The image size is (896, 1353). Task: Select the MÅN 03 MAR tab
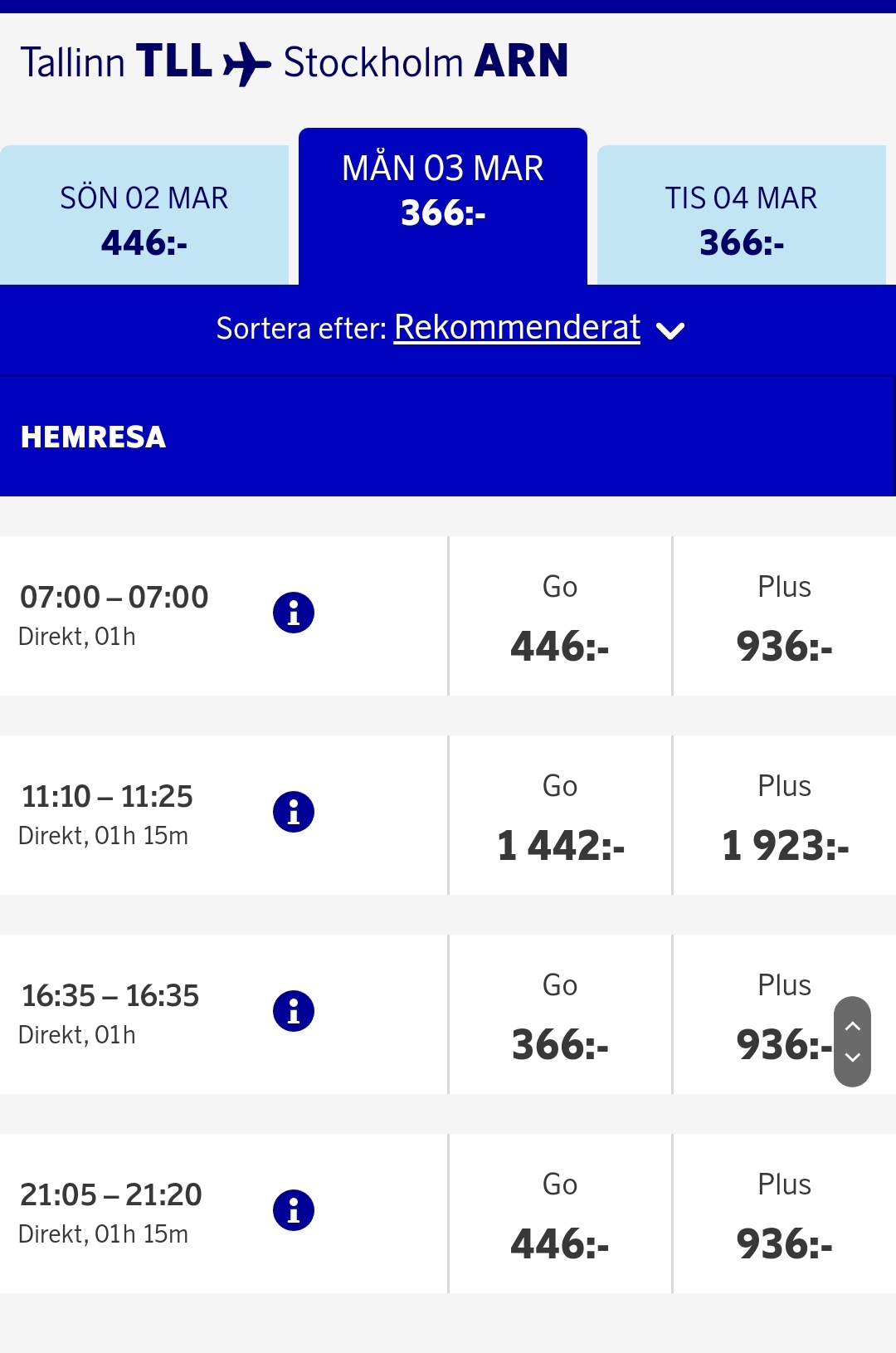[443, 193]
